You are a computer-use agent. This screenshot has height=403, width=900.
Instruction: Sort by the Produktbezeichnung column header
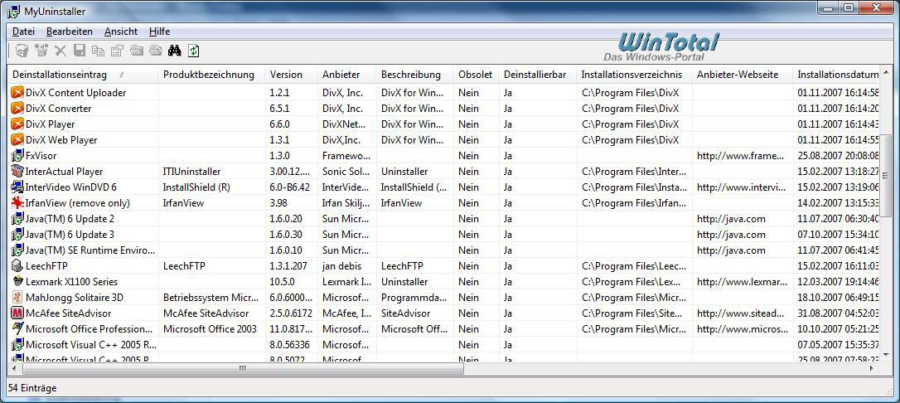coord(211,75)
